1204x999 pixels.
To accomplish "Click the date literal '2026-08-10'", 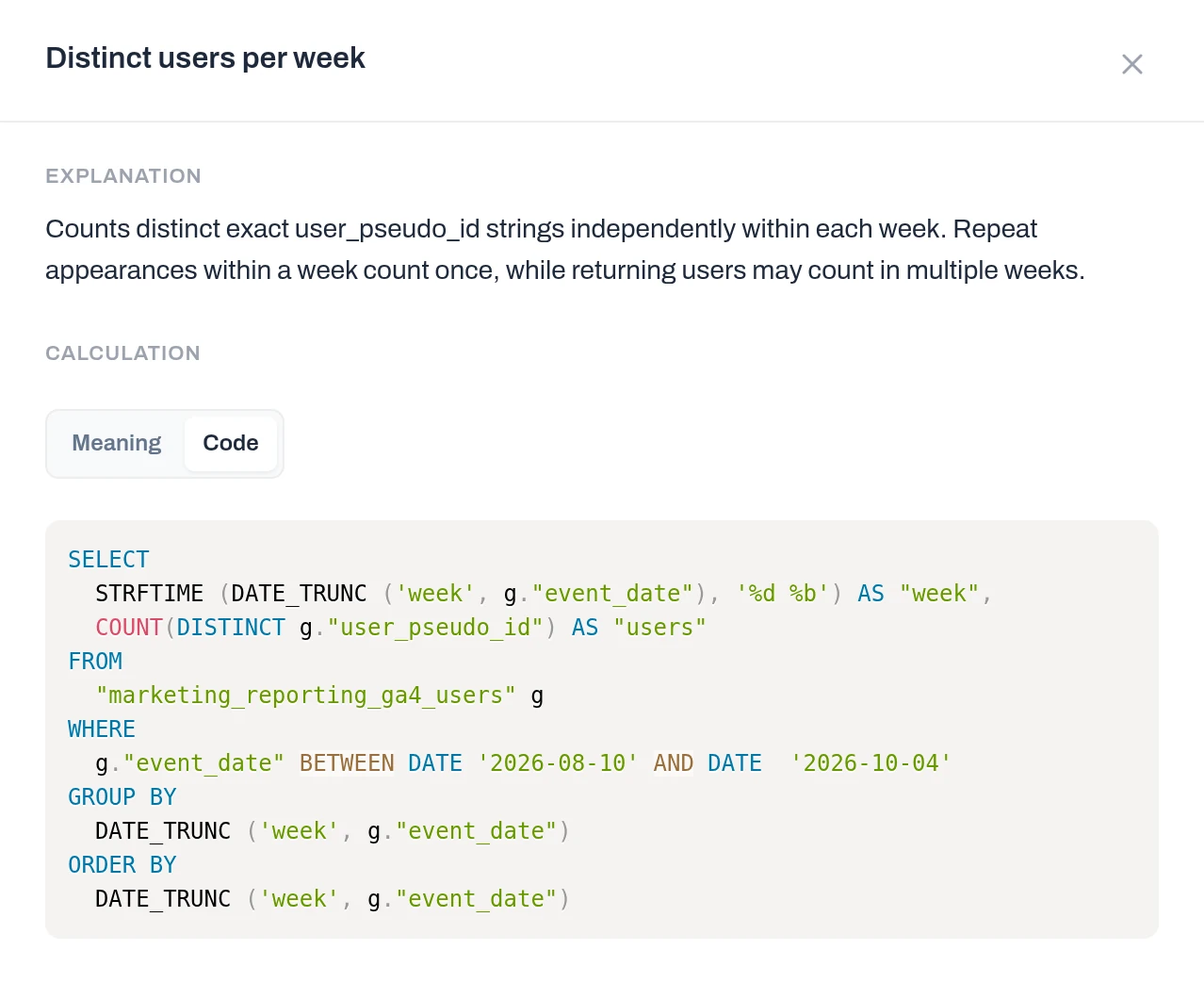I will coord(558,763).
